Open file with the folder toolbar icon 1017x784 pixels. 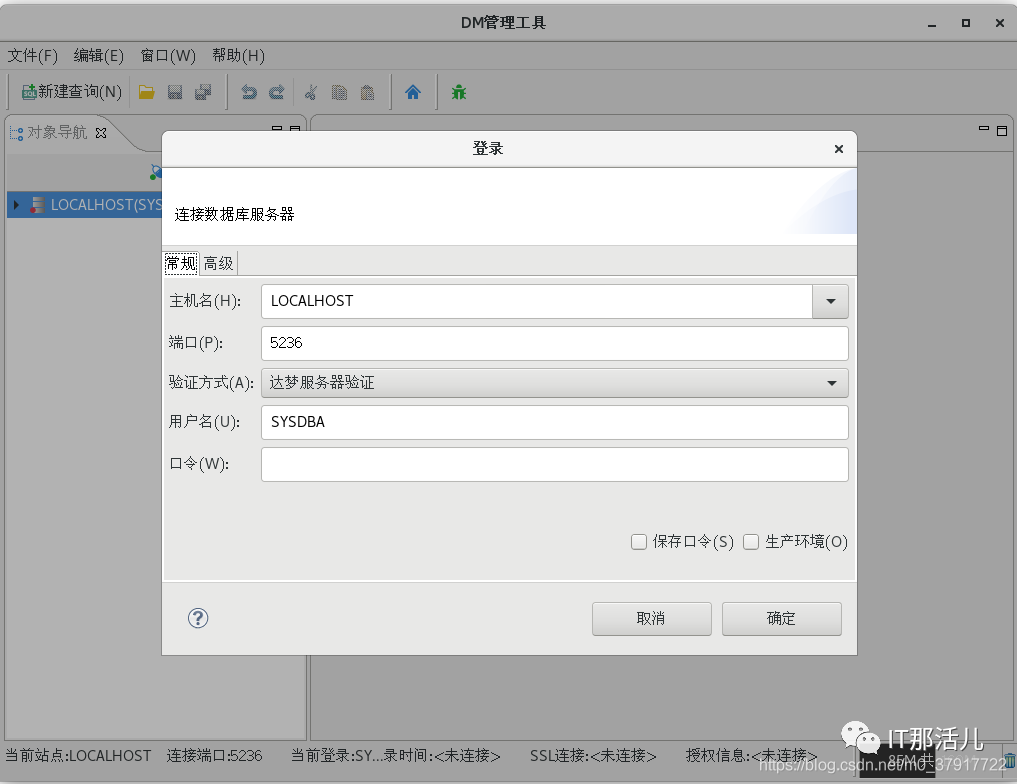[x=147, y=92]
